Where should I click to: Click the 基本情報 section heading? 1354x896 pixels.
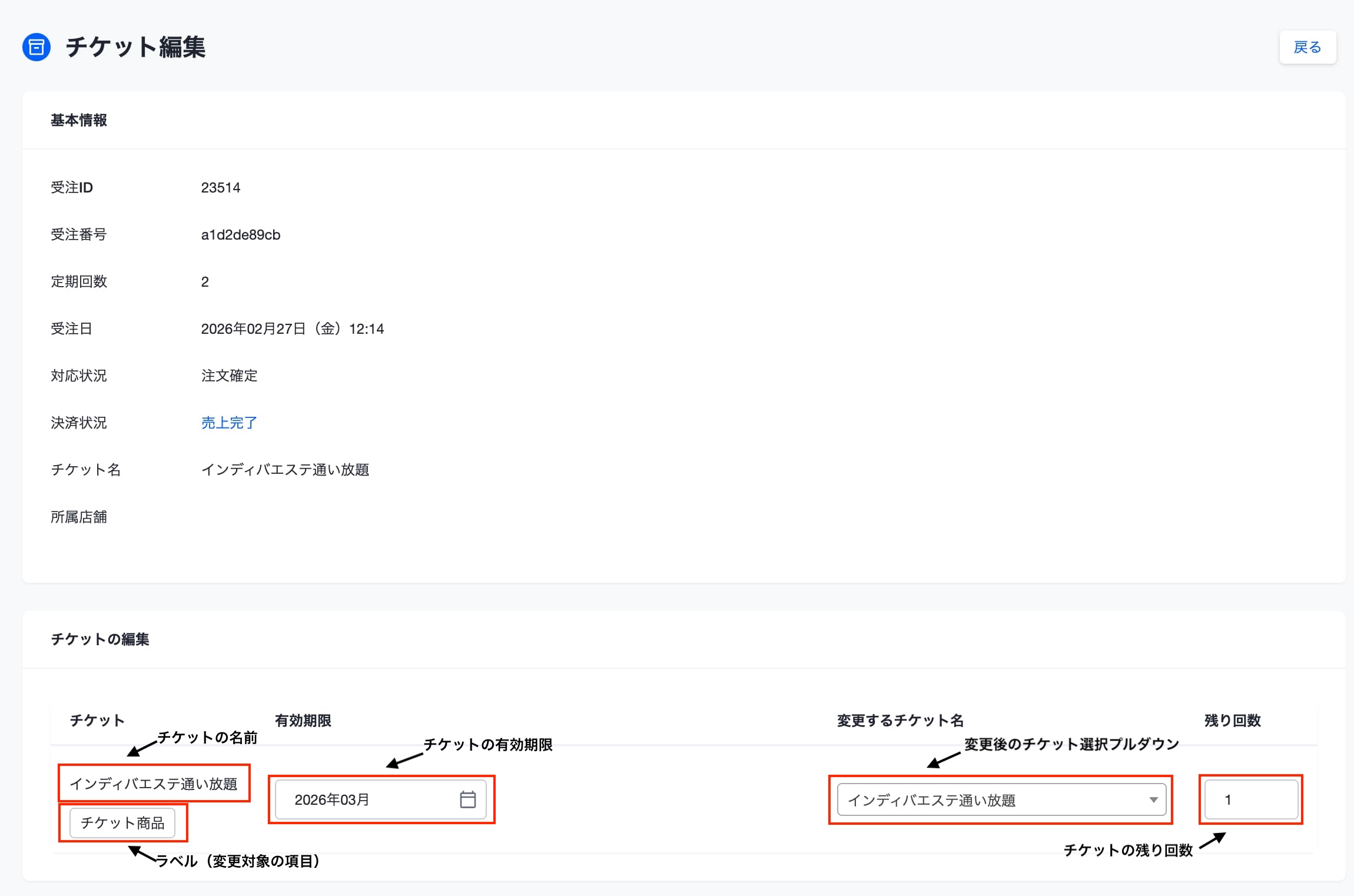coord(79,120)
